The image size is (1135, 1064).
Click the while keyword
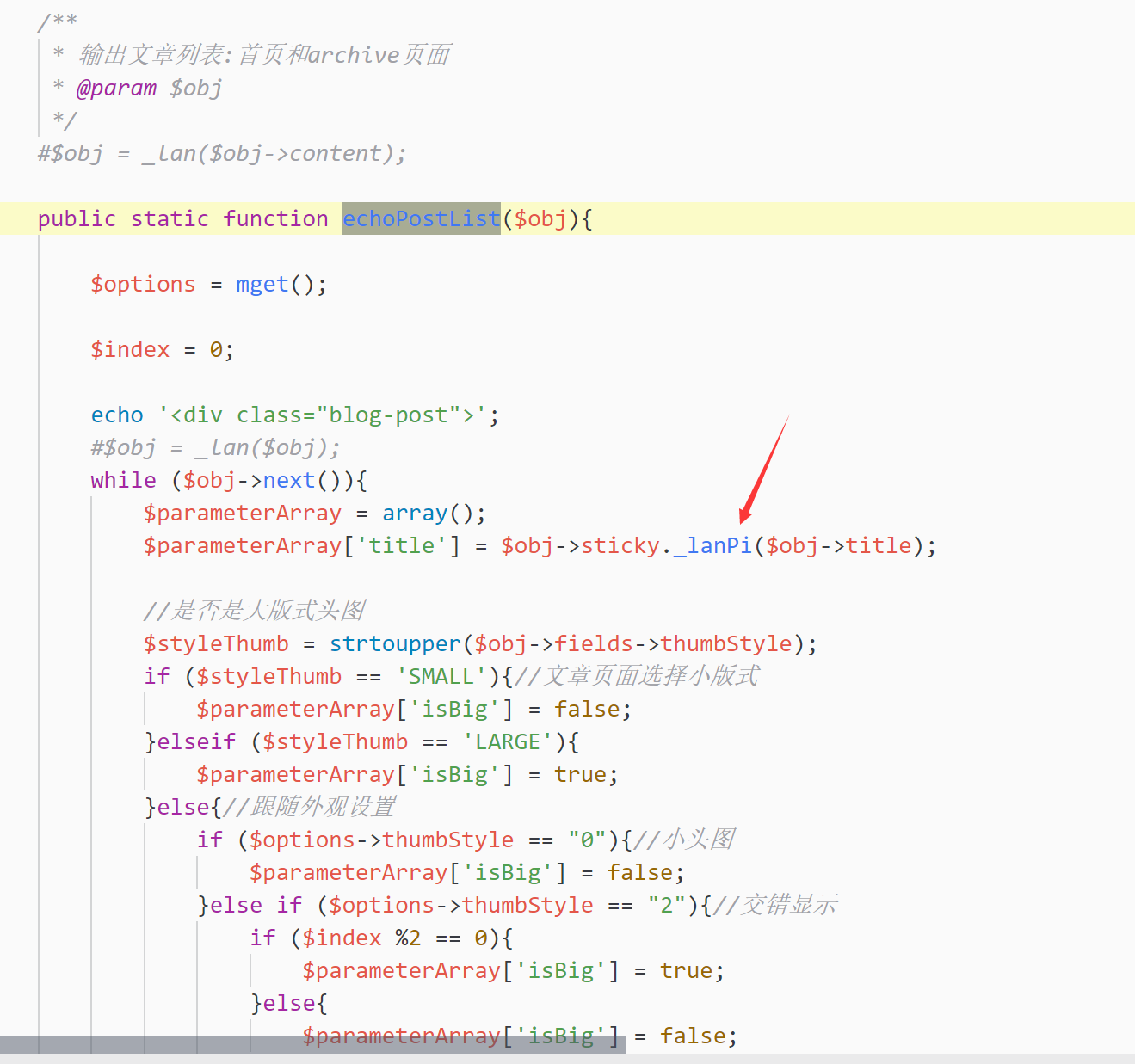click(124, 480)
